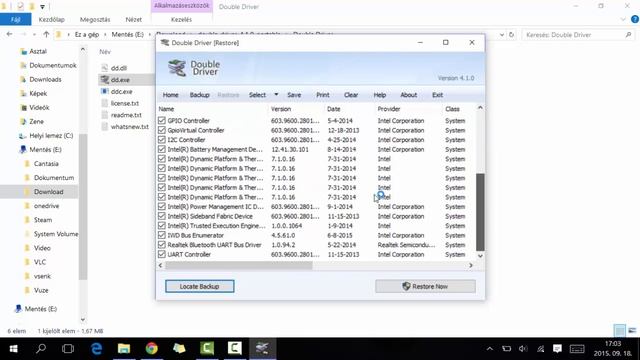Go up one folder in Explorer
The height and width of the screenshot is (360, 640).
click(46, 35)
